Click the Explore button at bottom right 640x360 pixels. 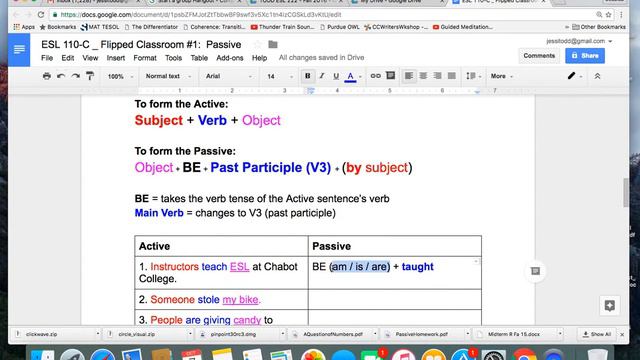(610, 305)
